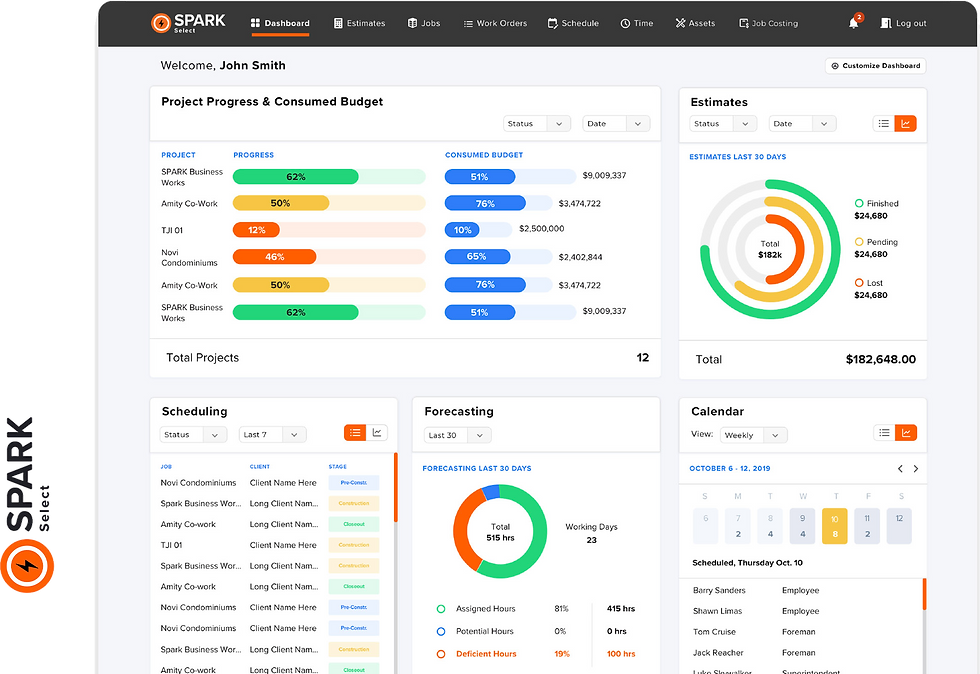The image size is (980, 674).
Task: Open the notifications bell
Action: point(854,23)
